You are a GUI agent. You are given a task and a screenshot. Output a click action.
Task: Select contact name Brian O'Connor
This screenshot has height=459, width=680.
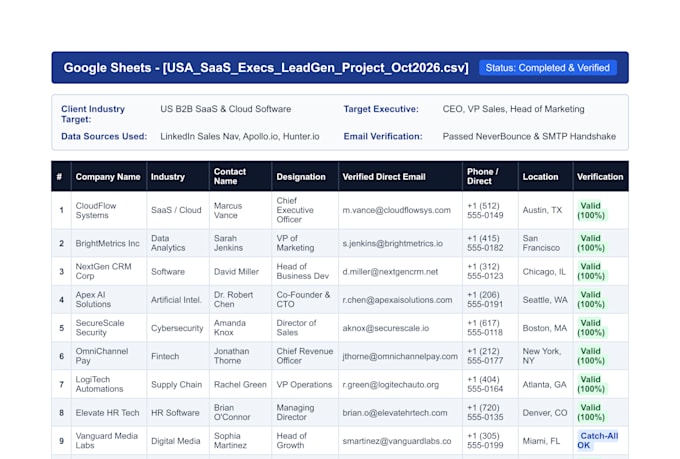click(232, 412)
